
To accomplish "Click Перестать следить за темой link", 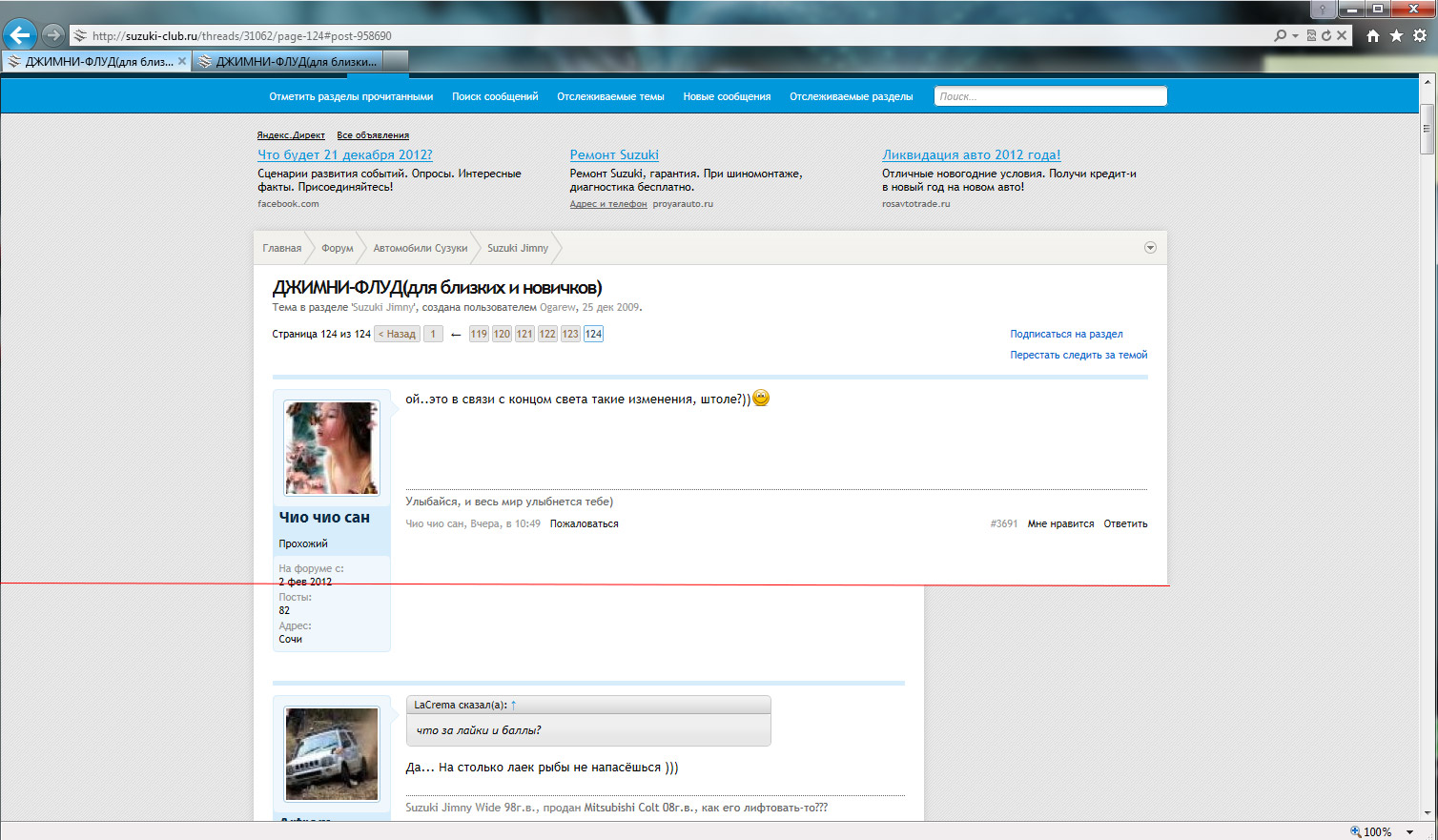I will 1078,355.
